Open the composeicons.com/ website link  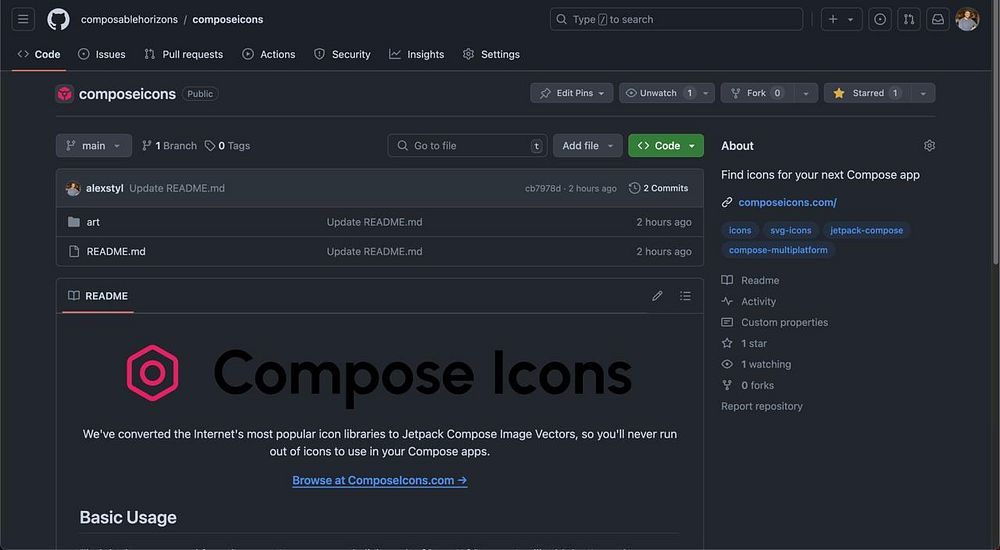(787, 202)
